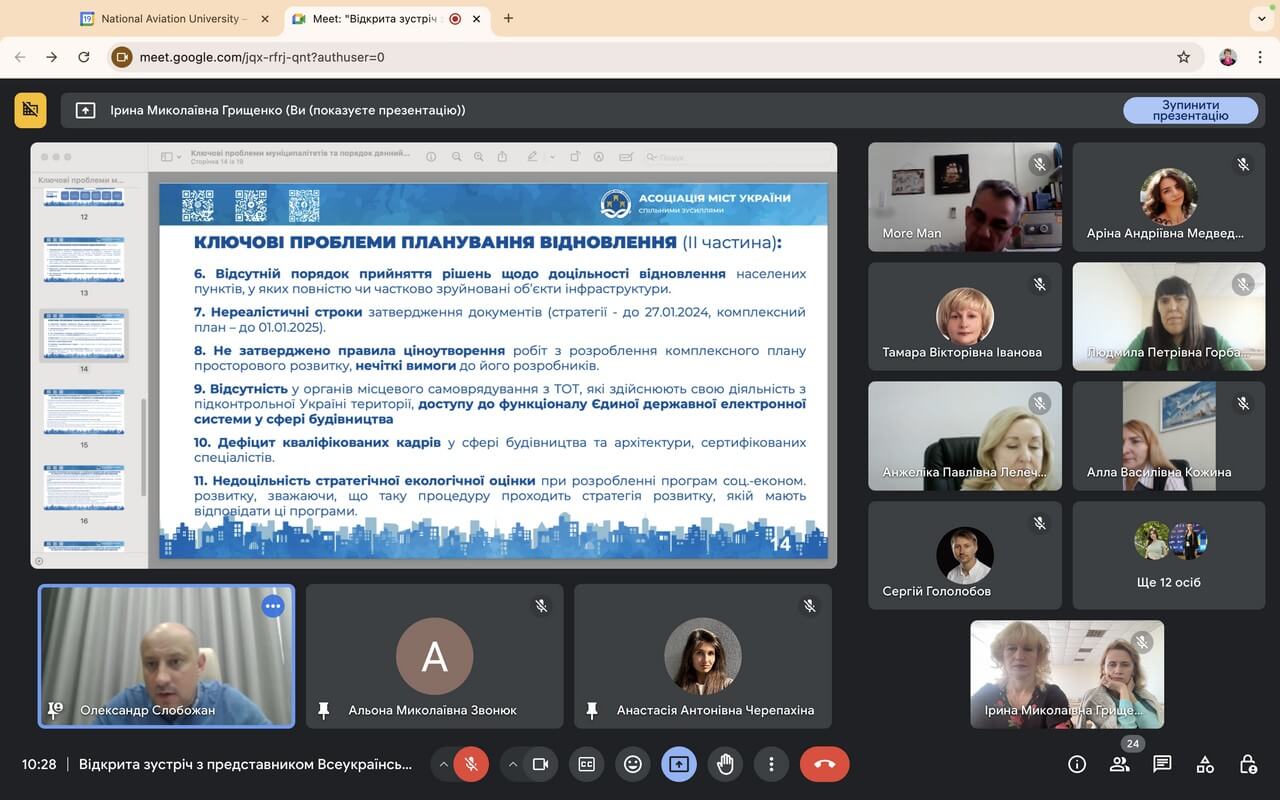This screenshot has width=1280, height=800.
Task: Toggle the camera on or off
Action: click(540, 764)
